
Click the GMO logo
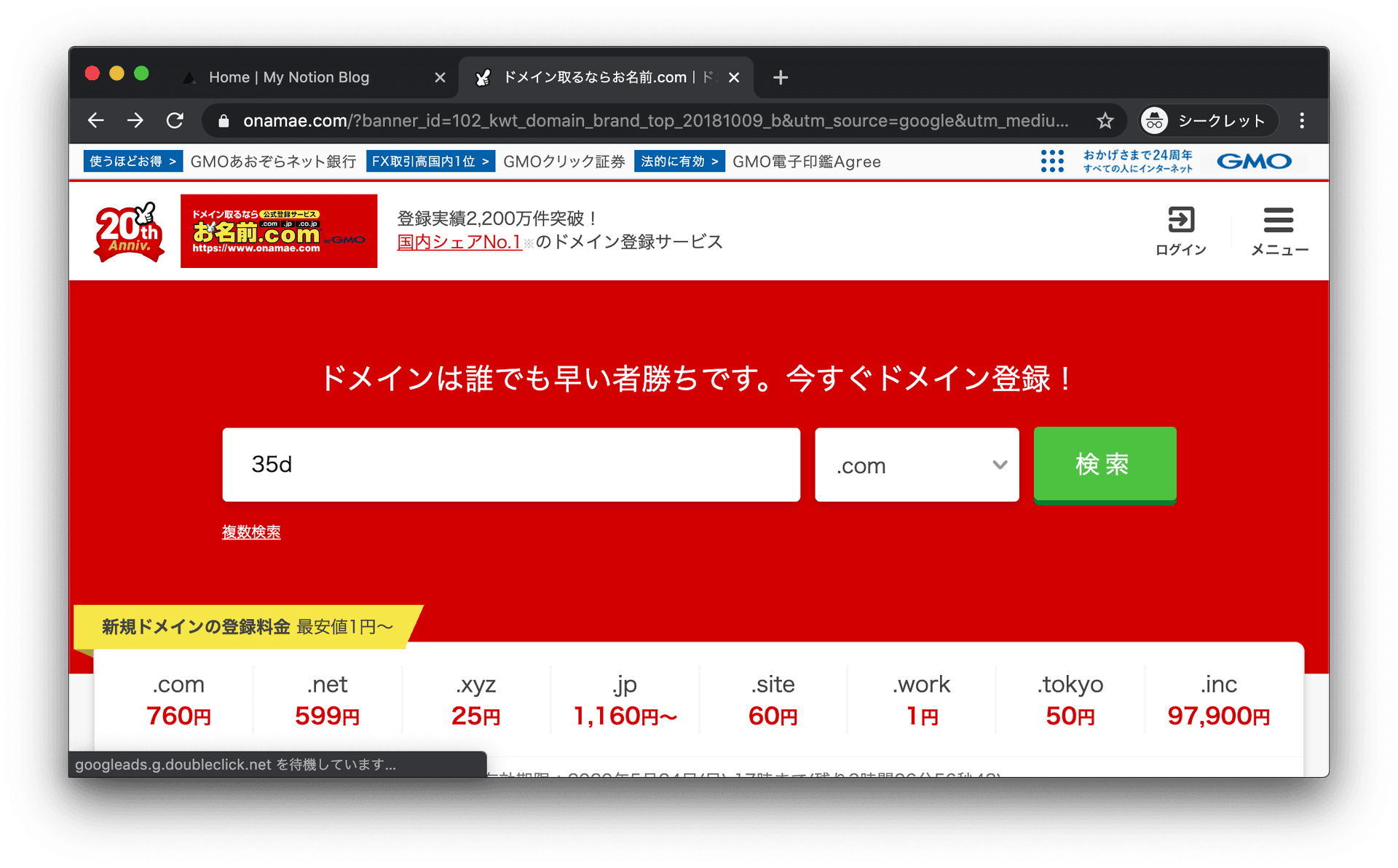(1255, 161)
